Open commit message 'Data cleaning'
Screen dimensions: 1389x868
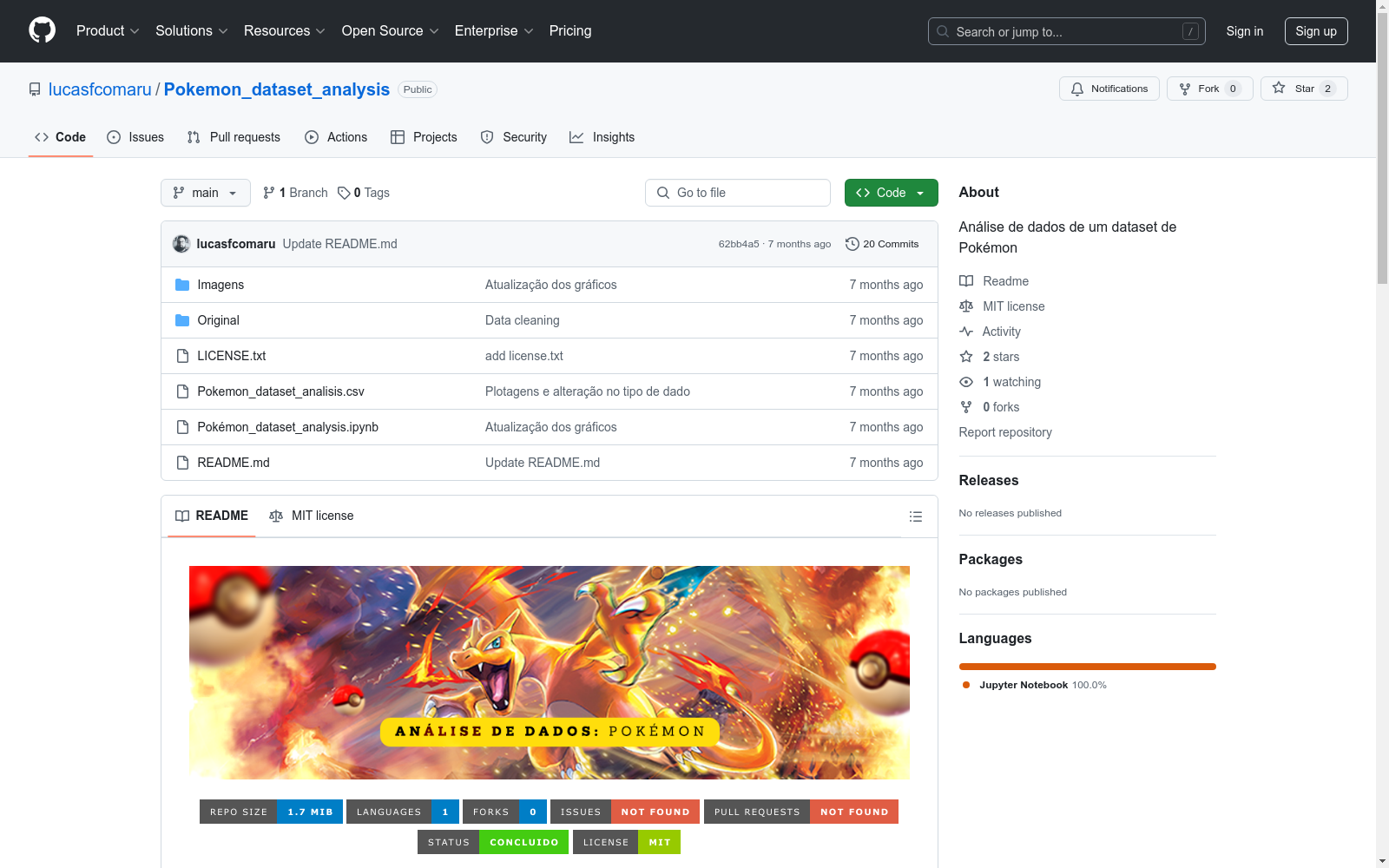(x=523, y=320)
